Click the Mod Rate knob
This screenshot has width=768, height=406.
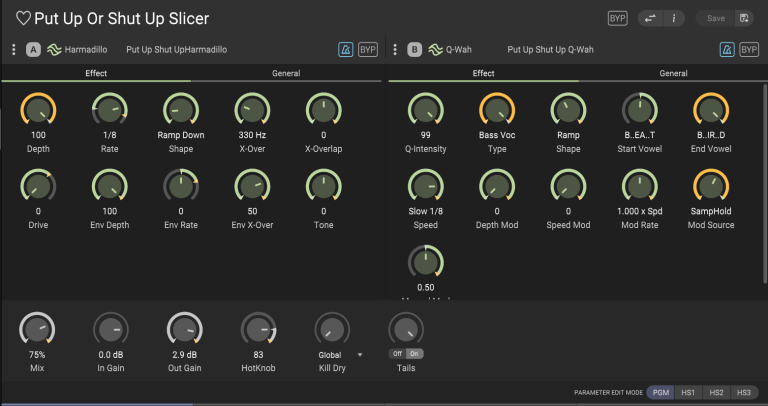coord(640,187)
